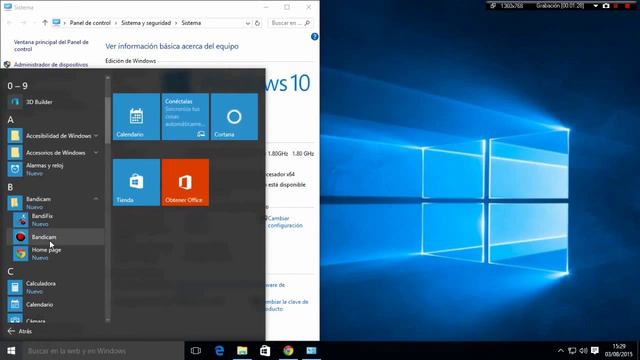Launch Microsoft Edge from the taskbar
The height and width of the screenshot is (360, 640).
[x=220, y=351]
